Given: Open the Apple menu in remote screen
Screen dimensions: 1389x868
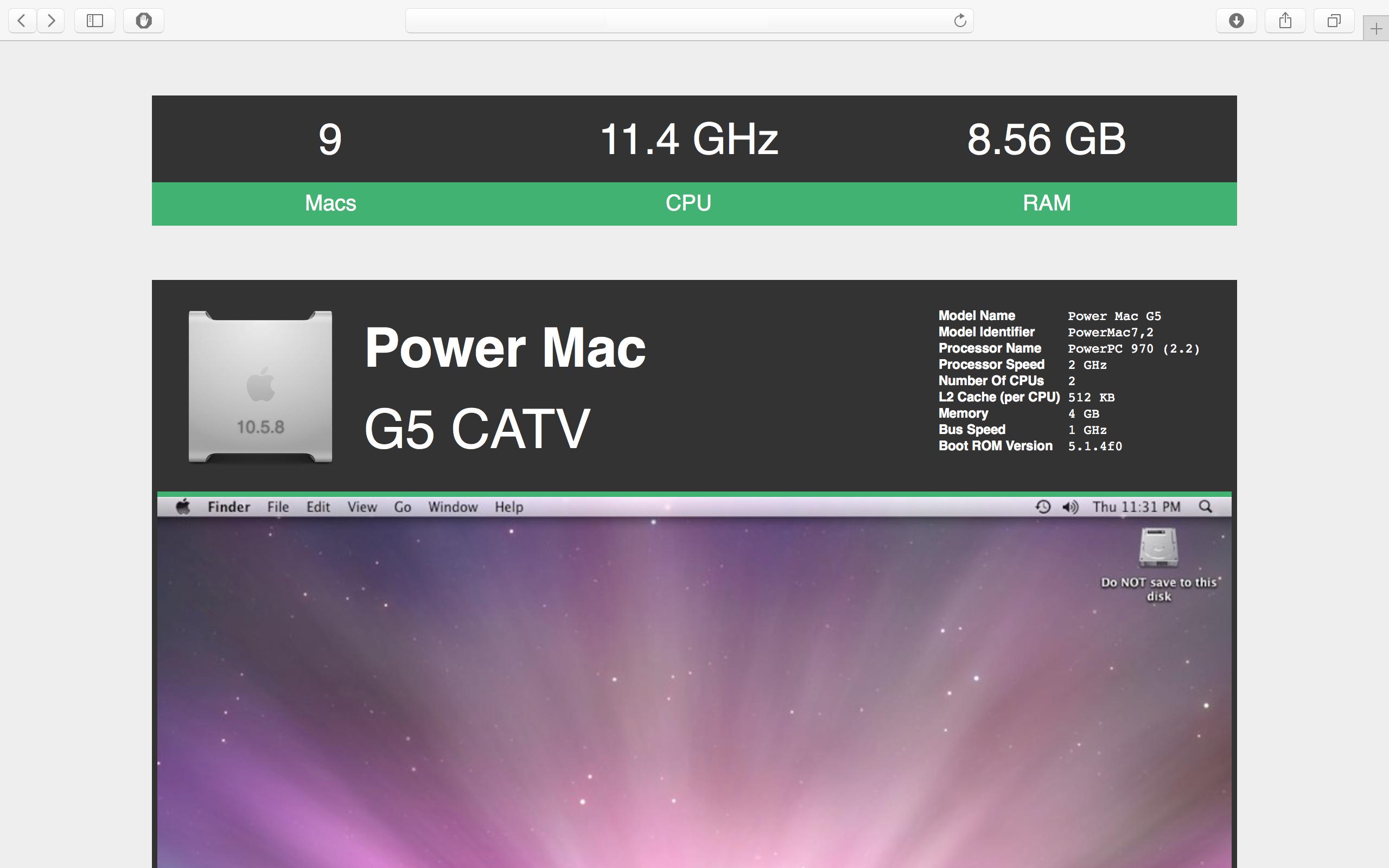Looking at the screenshot, I should click(x=183, y=507).
